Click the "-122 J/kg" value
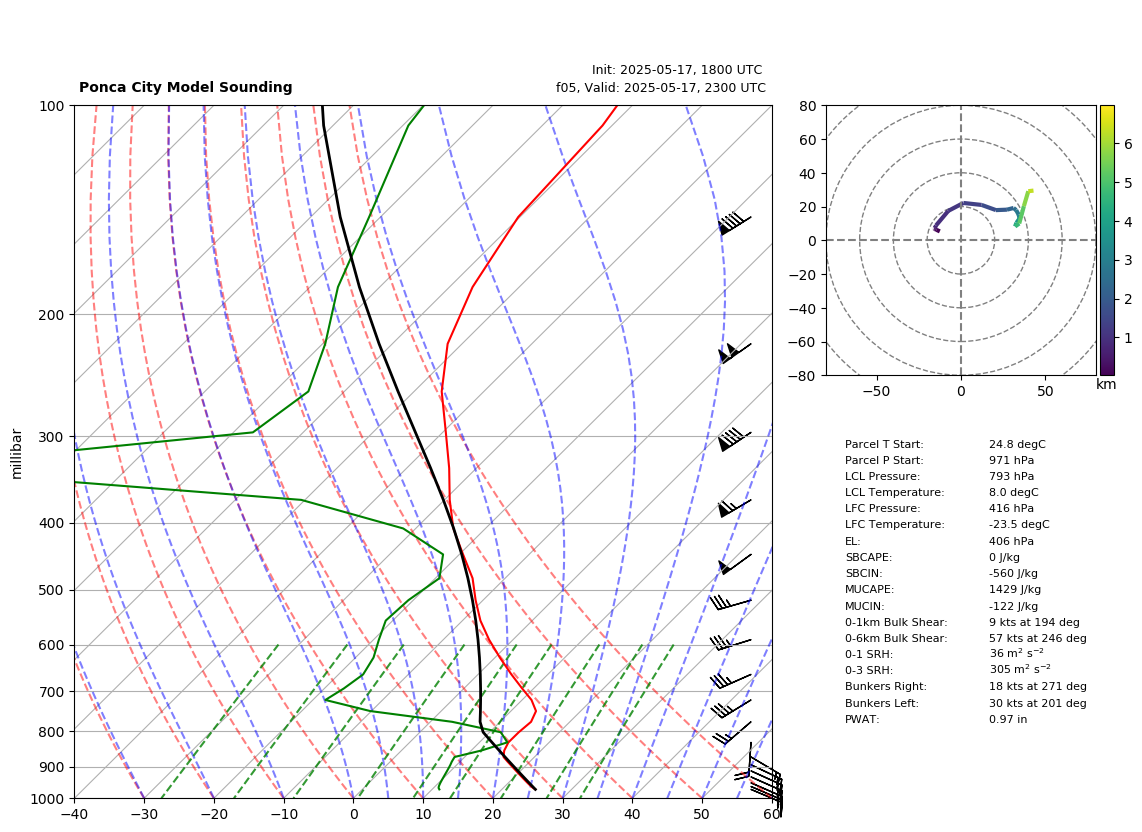Screen dimensions: 1142x832 [x=1013, y=606]
